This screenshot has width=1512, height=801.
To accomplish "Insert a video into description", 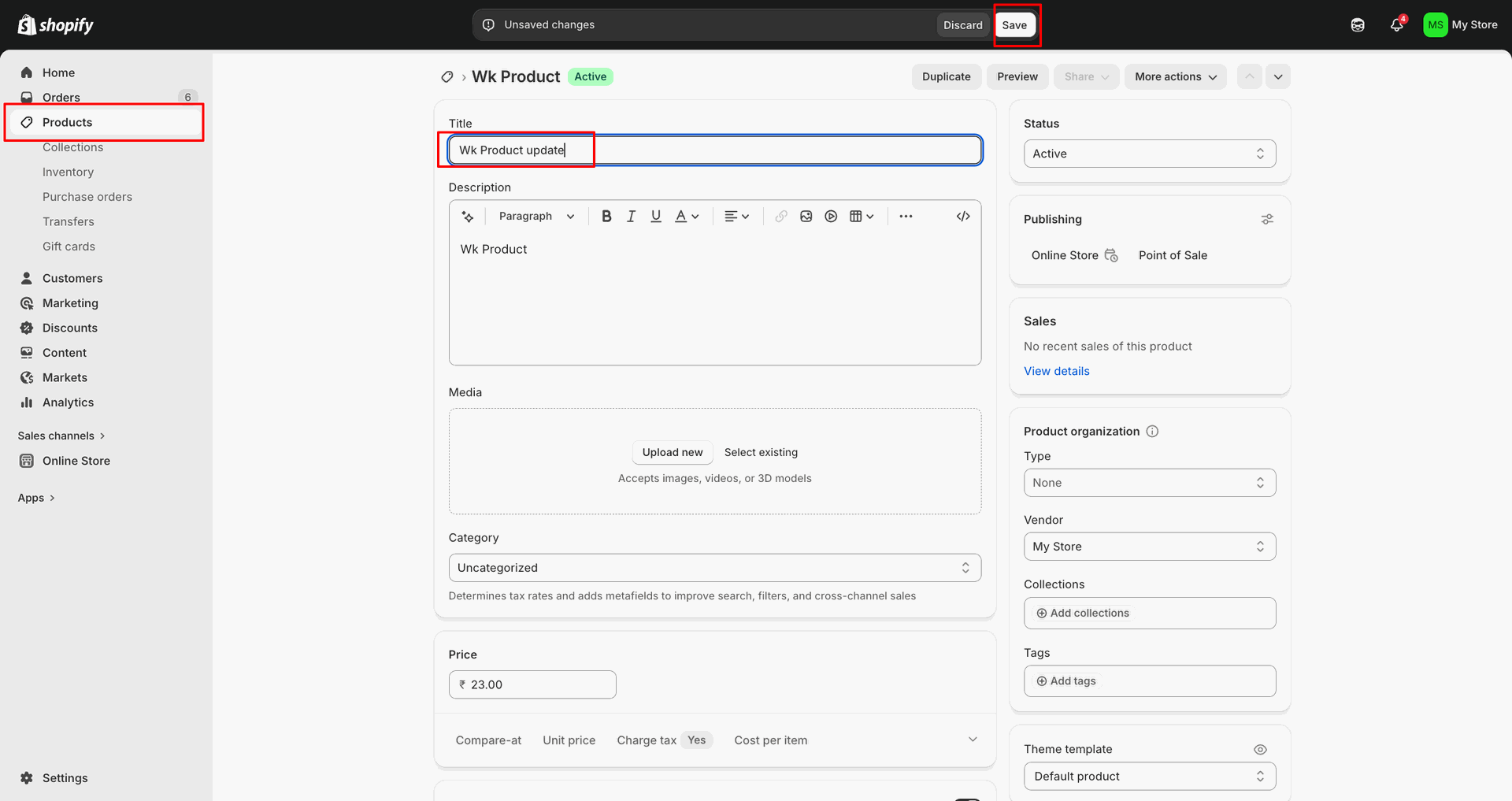I will [x=831, y=217].
